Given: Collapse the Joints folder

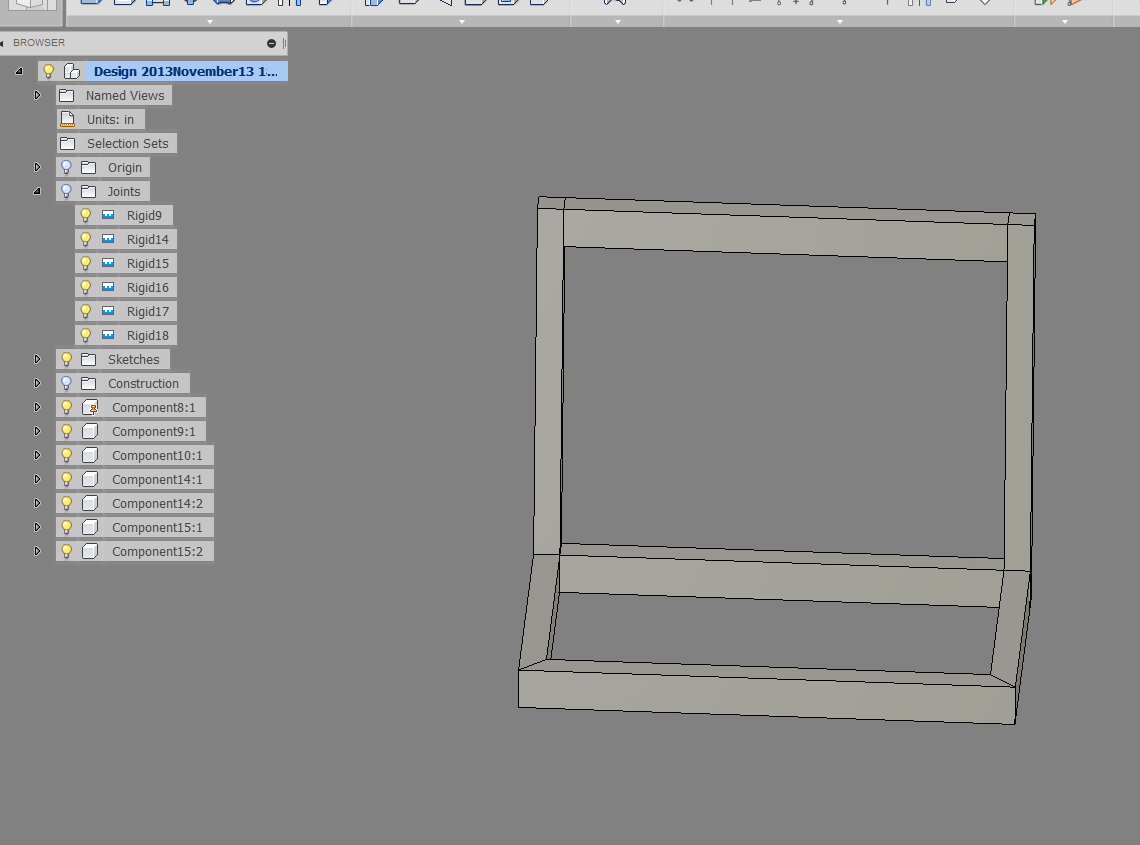Looking at the screenshot, I should tap(37, 191).
